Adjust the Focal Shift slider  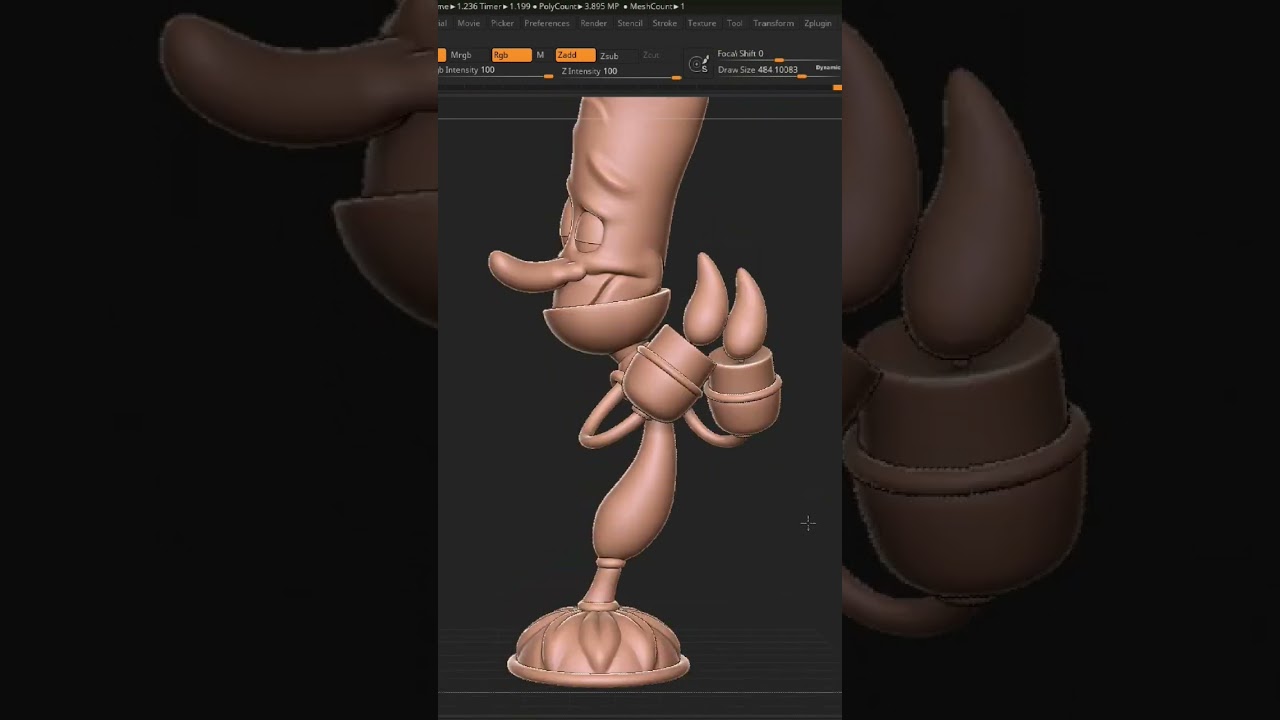[x=778, y=54]
